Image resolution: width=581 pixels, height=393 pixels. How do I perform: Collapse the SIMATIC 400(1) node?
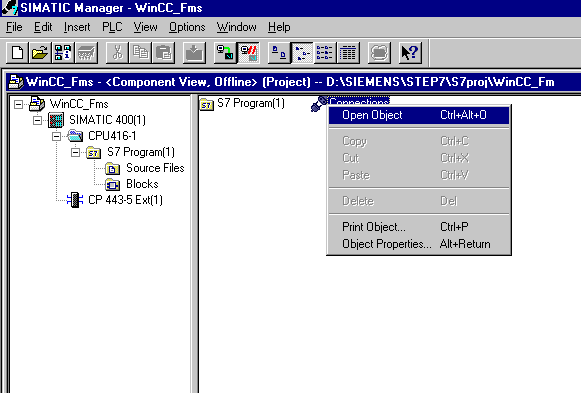(x=37, y=120)
